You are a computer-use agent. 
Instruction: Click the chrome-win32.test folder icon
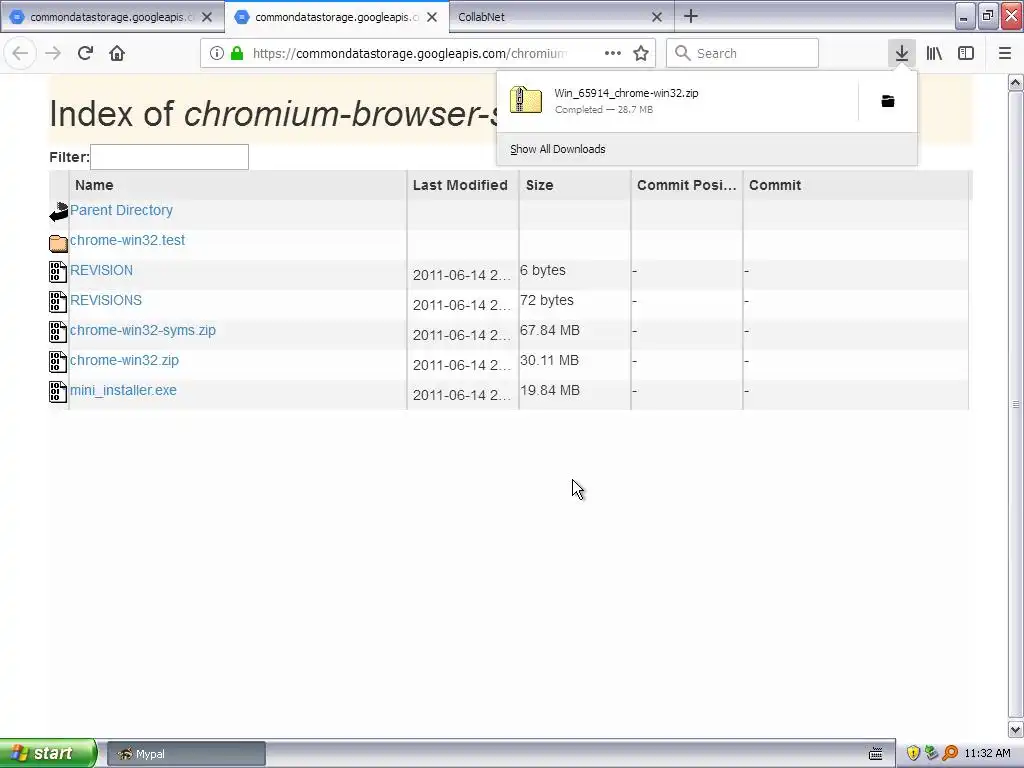pos(58,243)
